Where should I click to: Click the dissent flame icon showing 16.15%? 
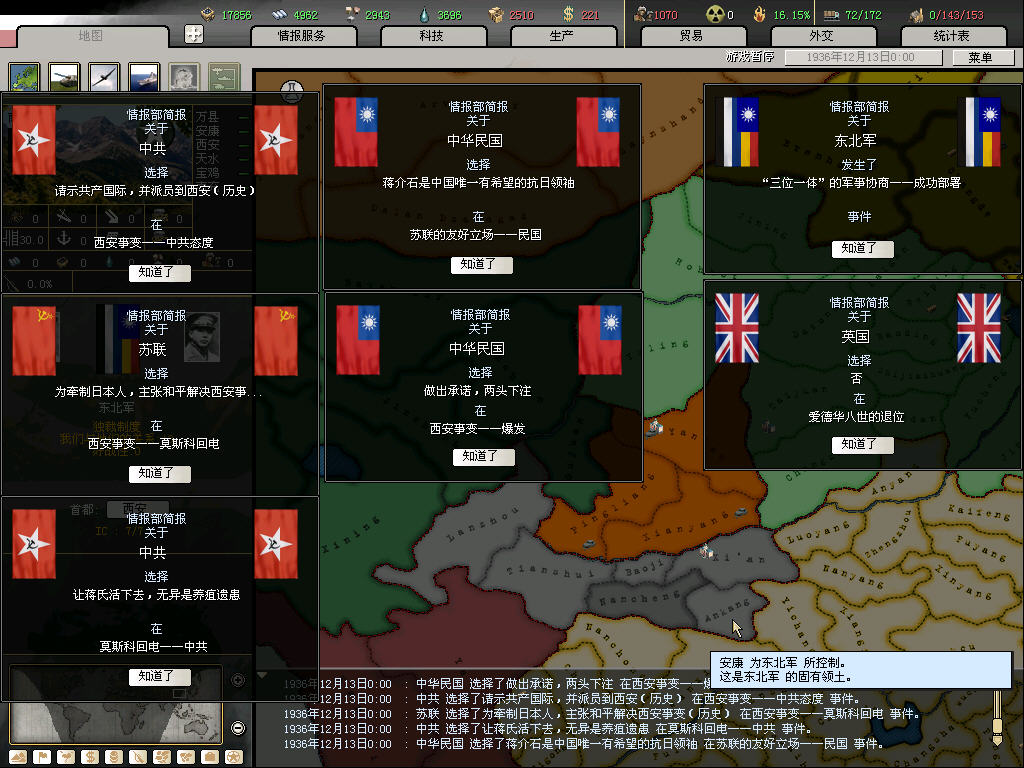[760, 14]
